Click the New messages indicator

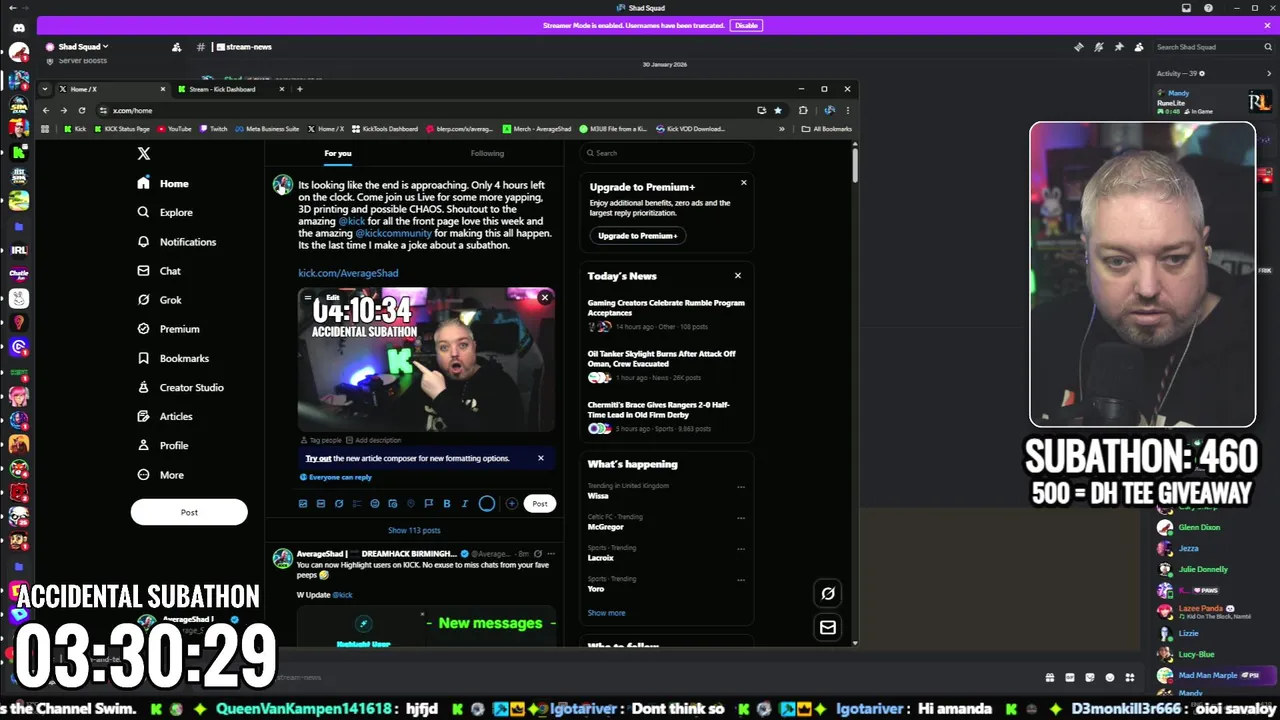[x=490, y=623]
